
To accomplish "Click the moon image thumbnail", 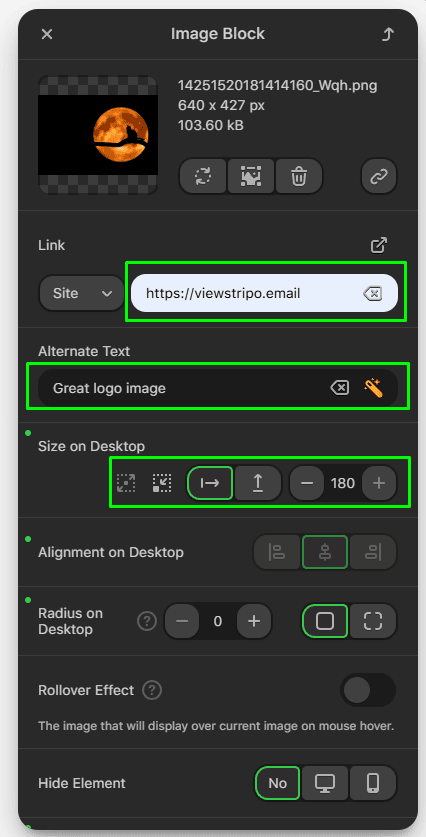I will pyautogui.click(x=98, y=135).
